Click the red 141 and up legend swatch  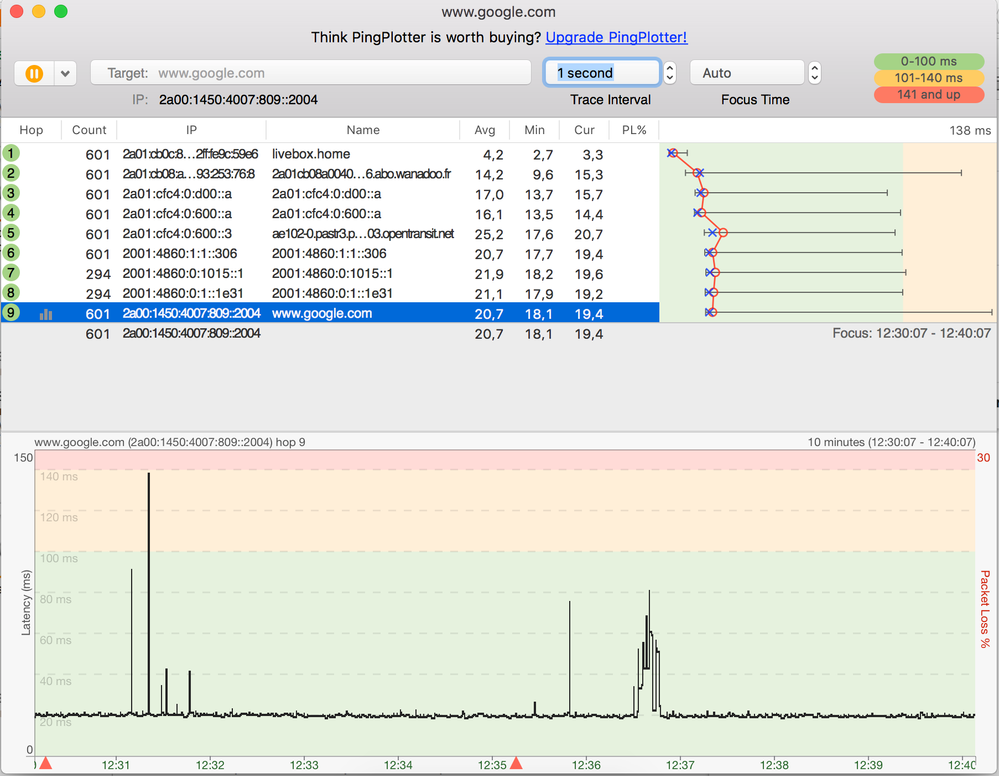tap(929, 94)
